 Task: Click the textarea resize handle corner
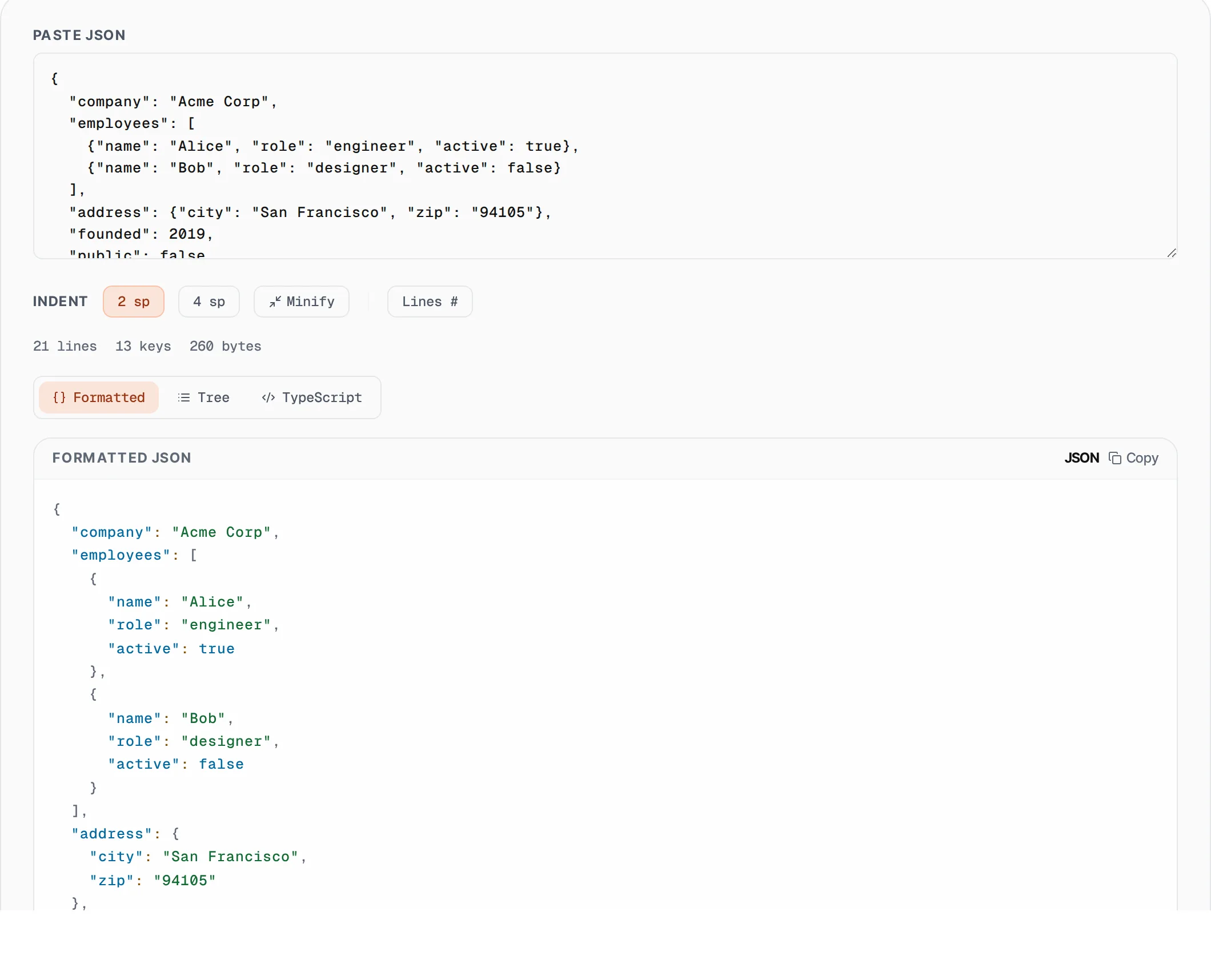coord(1171,253)
